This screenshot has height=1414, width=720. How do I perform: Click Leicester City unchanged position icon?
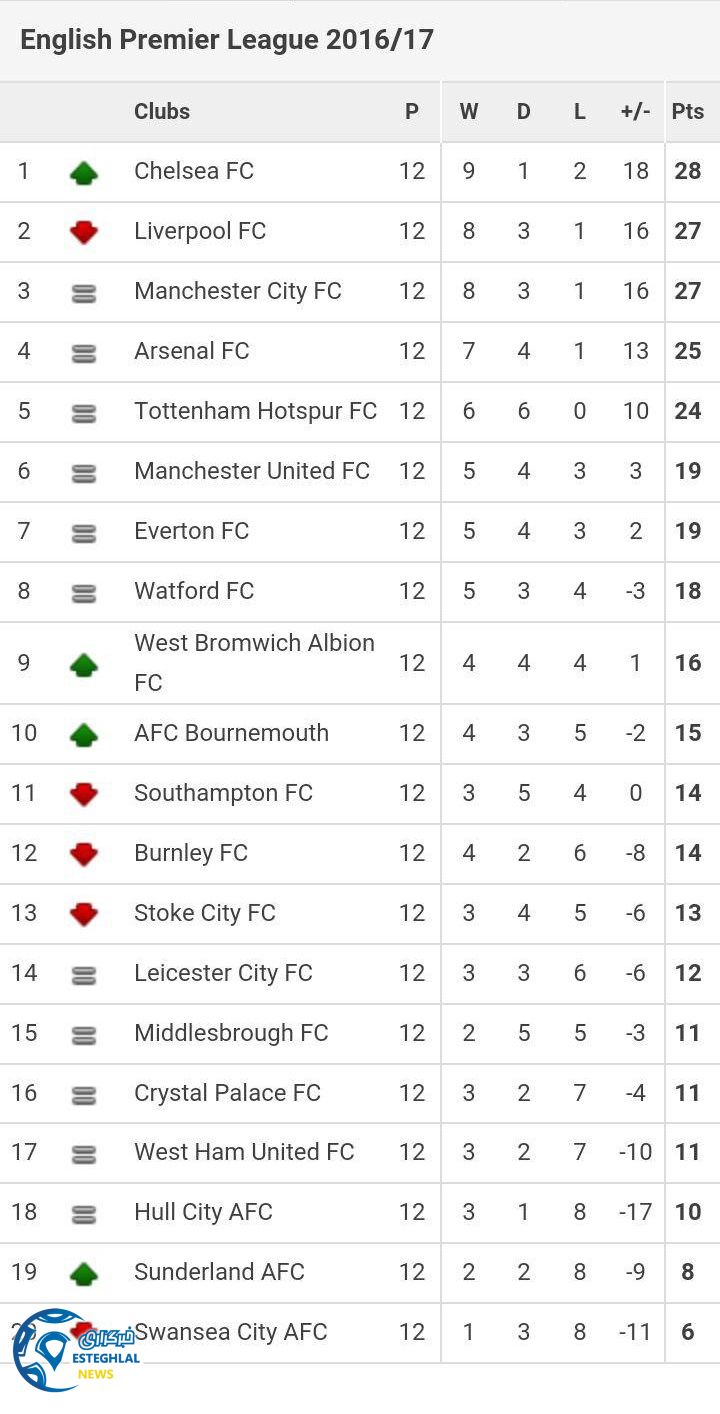coord(84,975)
